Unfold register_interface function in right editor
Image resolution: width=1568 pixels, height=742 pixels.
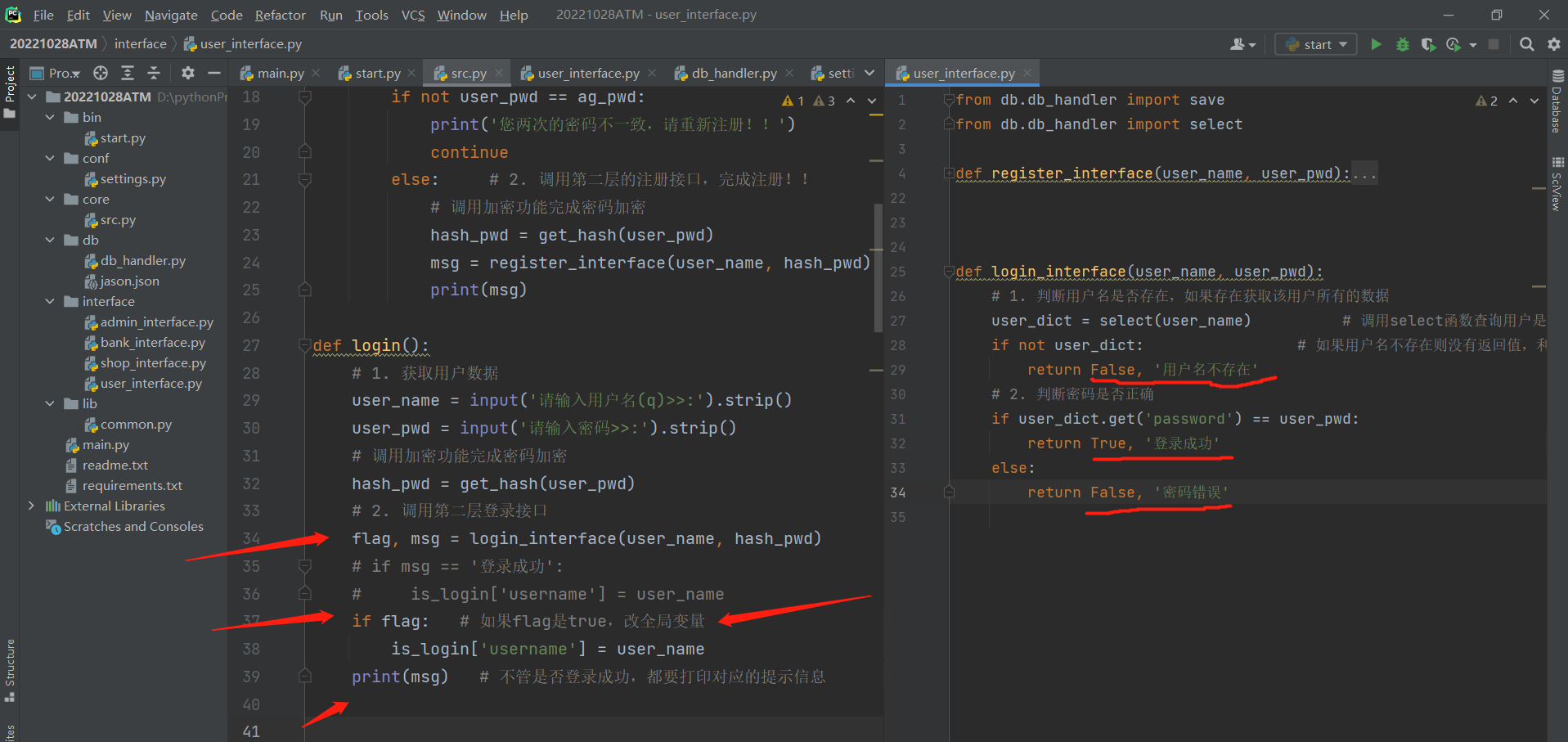coord(949,173)
